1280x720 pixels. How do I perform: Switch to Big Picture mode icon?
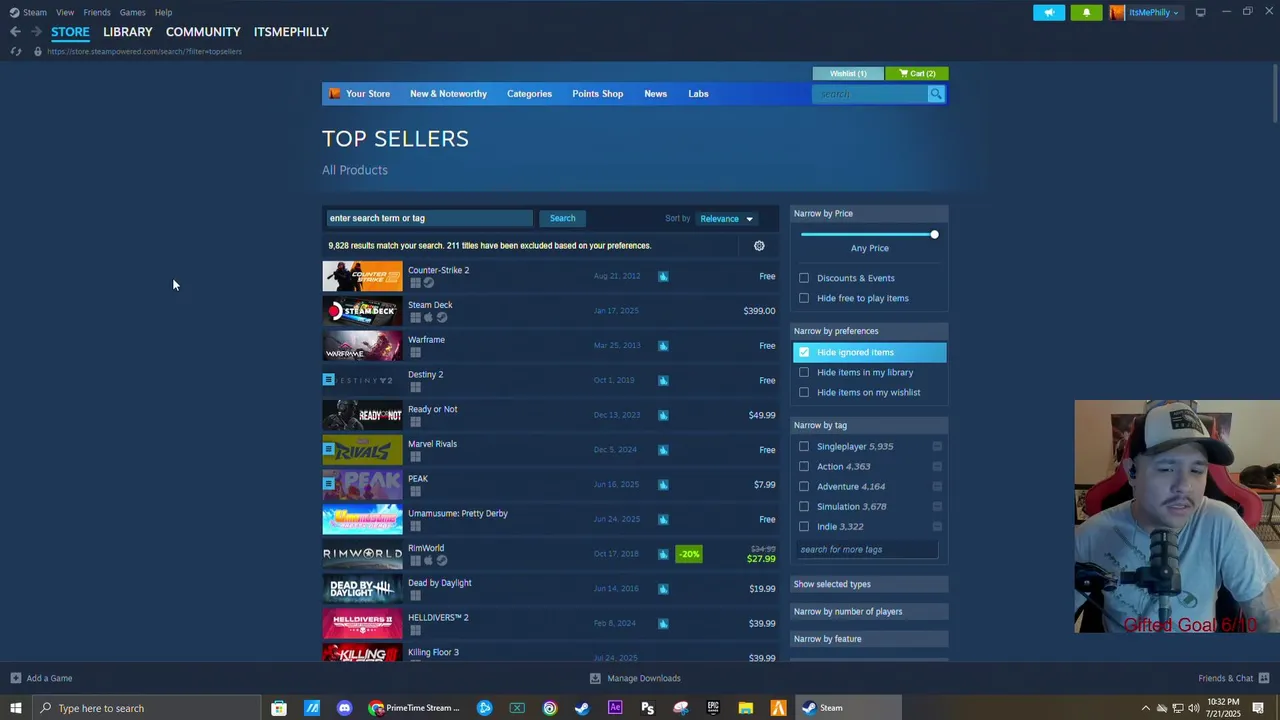point(1200,12)
